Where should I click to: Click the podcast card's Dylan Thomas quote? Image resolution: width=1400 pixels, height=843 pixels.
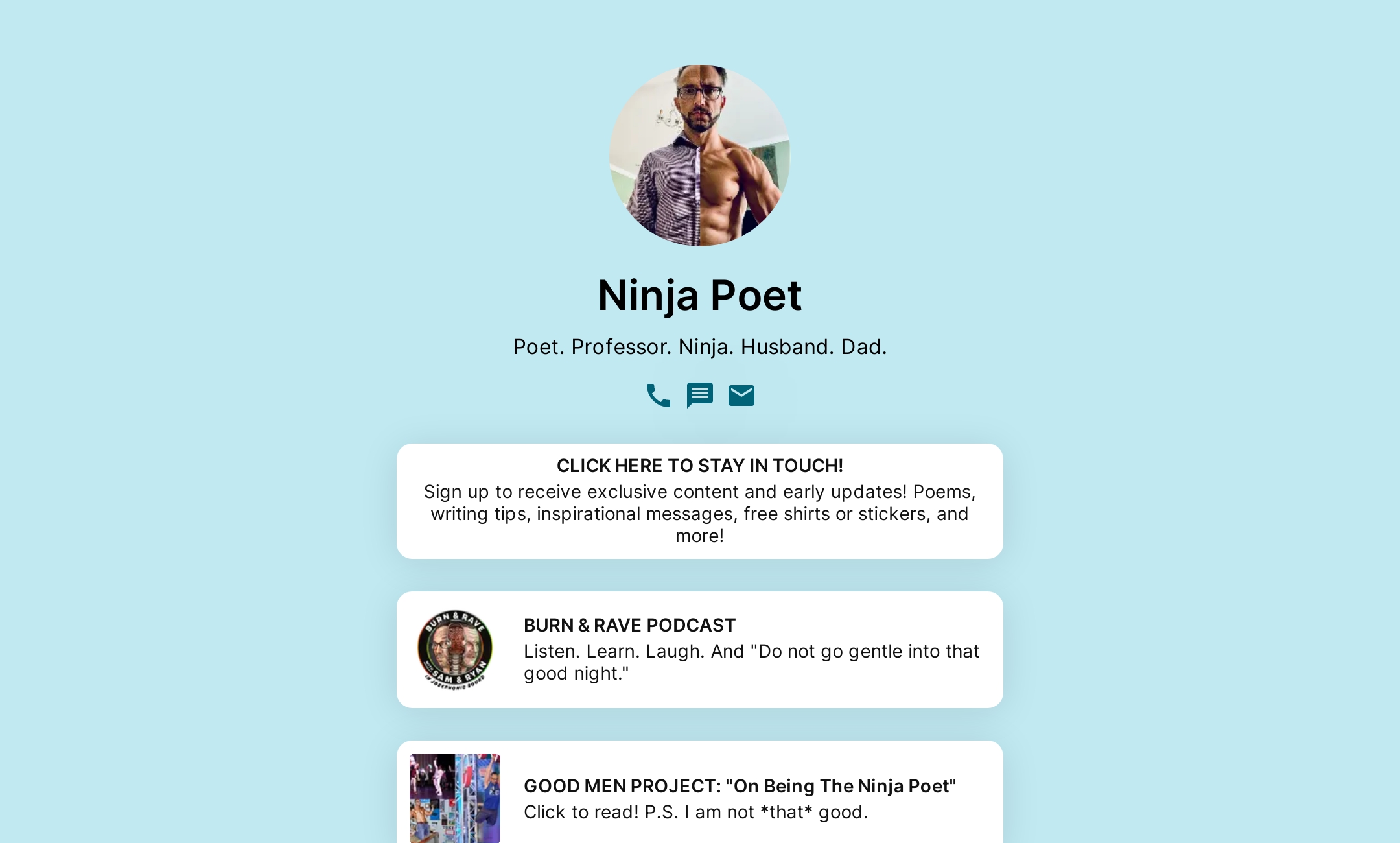pyautogui.click(x=752, y=662)
